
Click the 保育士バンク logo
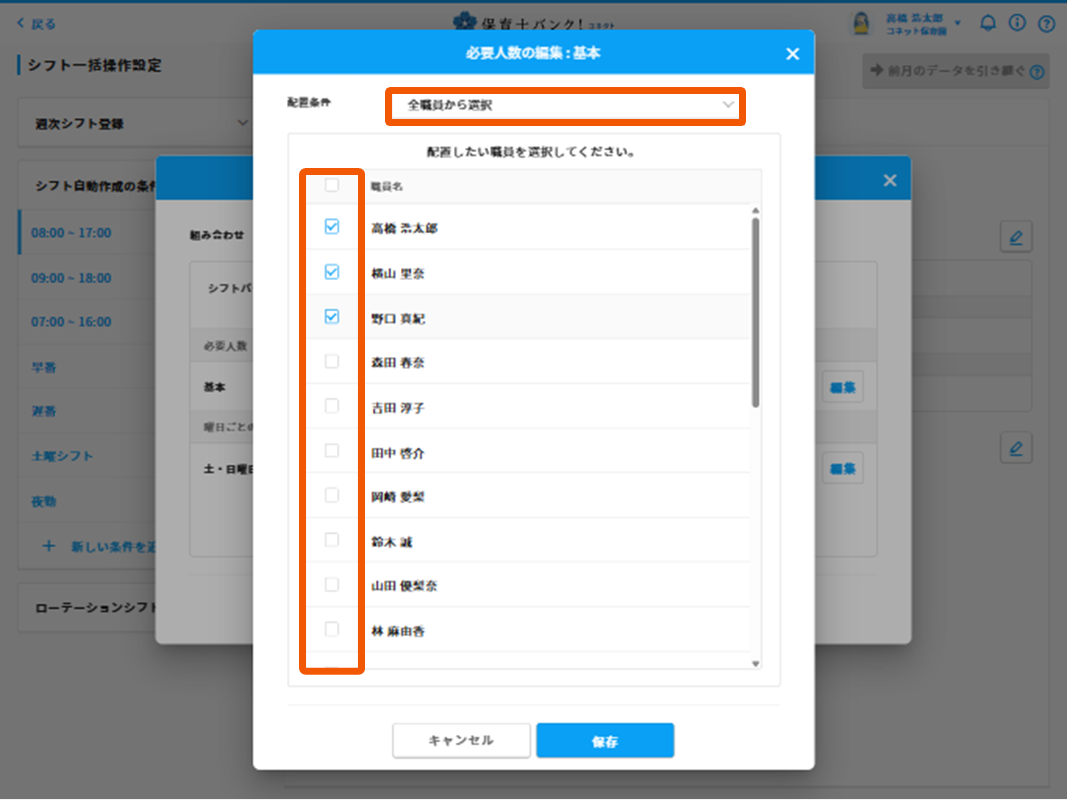point(533,22)
